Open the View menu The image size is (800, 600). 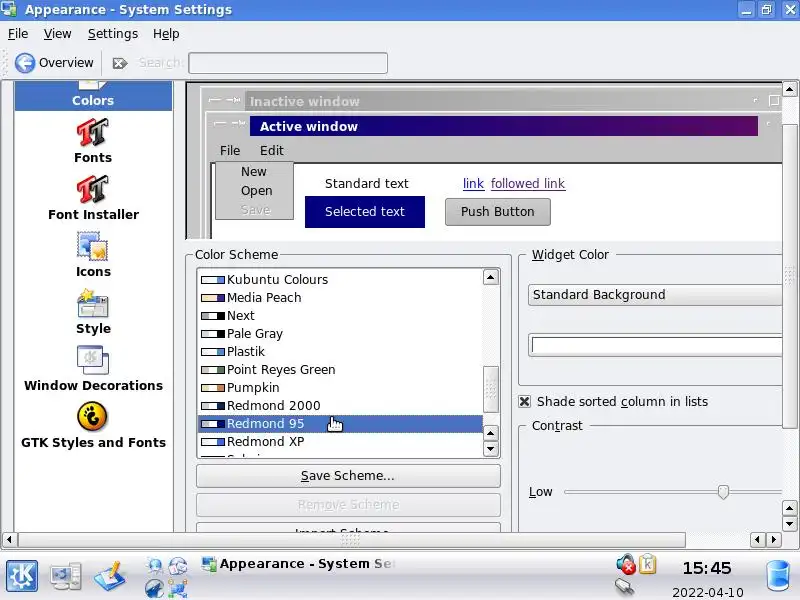point(57,34)
